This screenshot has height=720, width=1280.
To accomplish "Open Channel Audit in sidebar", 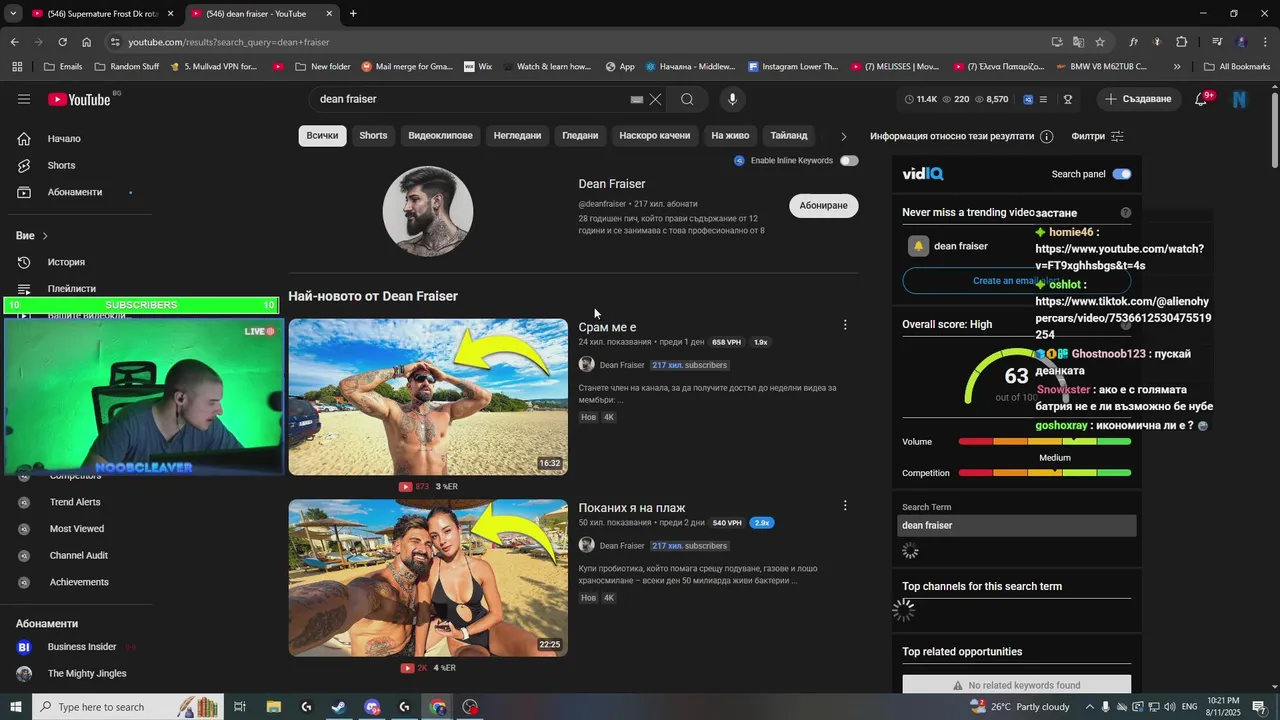I will (x=78, y=556).
